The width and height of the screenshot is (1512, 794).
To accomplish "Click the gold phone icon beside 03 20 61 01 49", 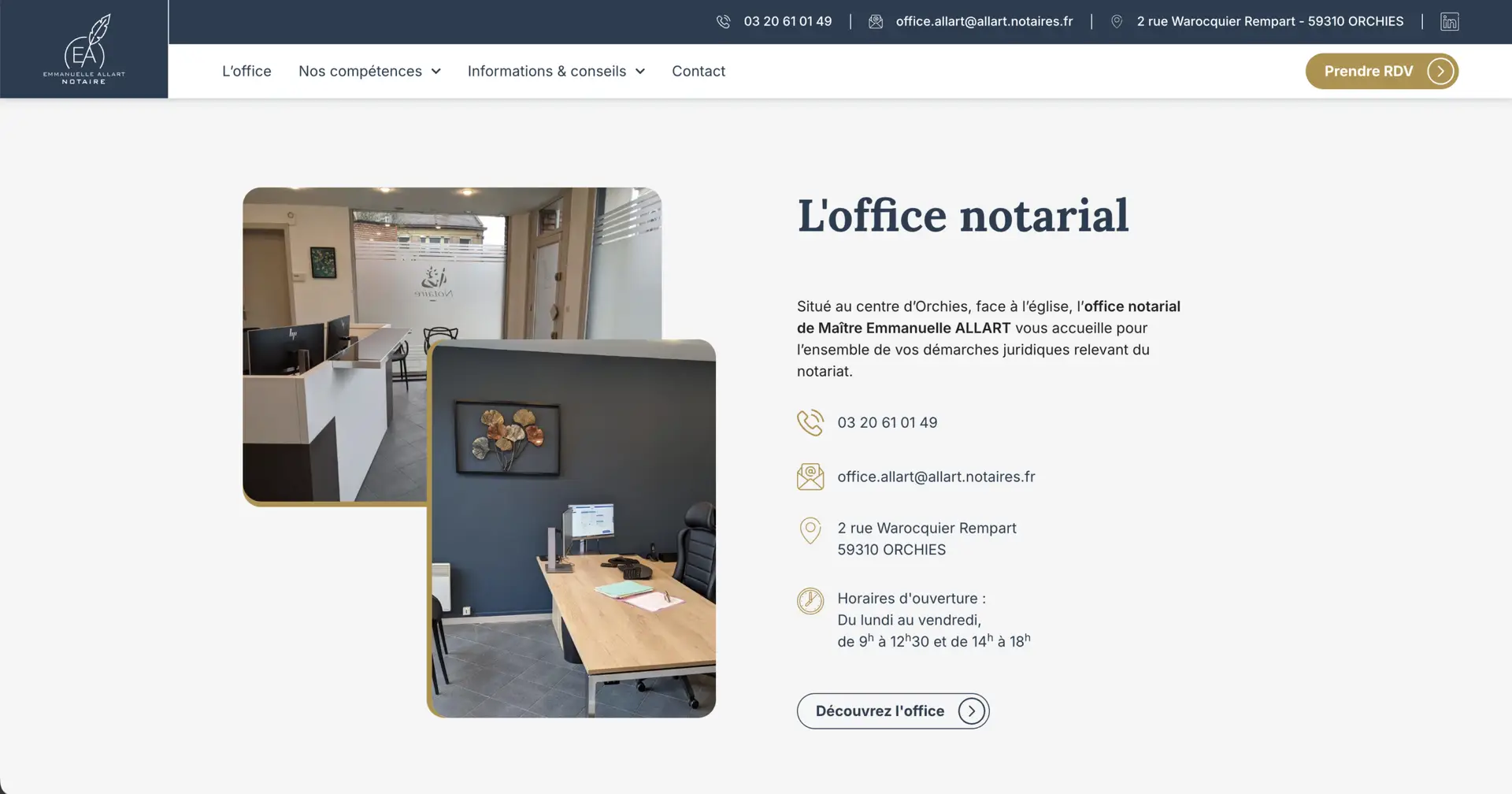I will tap(810, 423).
